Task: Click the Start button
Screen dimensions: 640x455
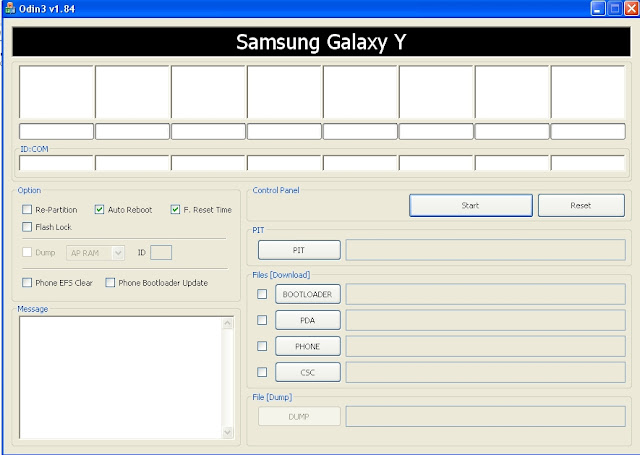Action: 471,205
